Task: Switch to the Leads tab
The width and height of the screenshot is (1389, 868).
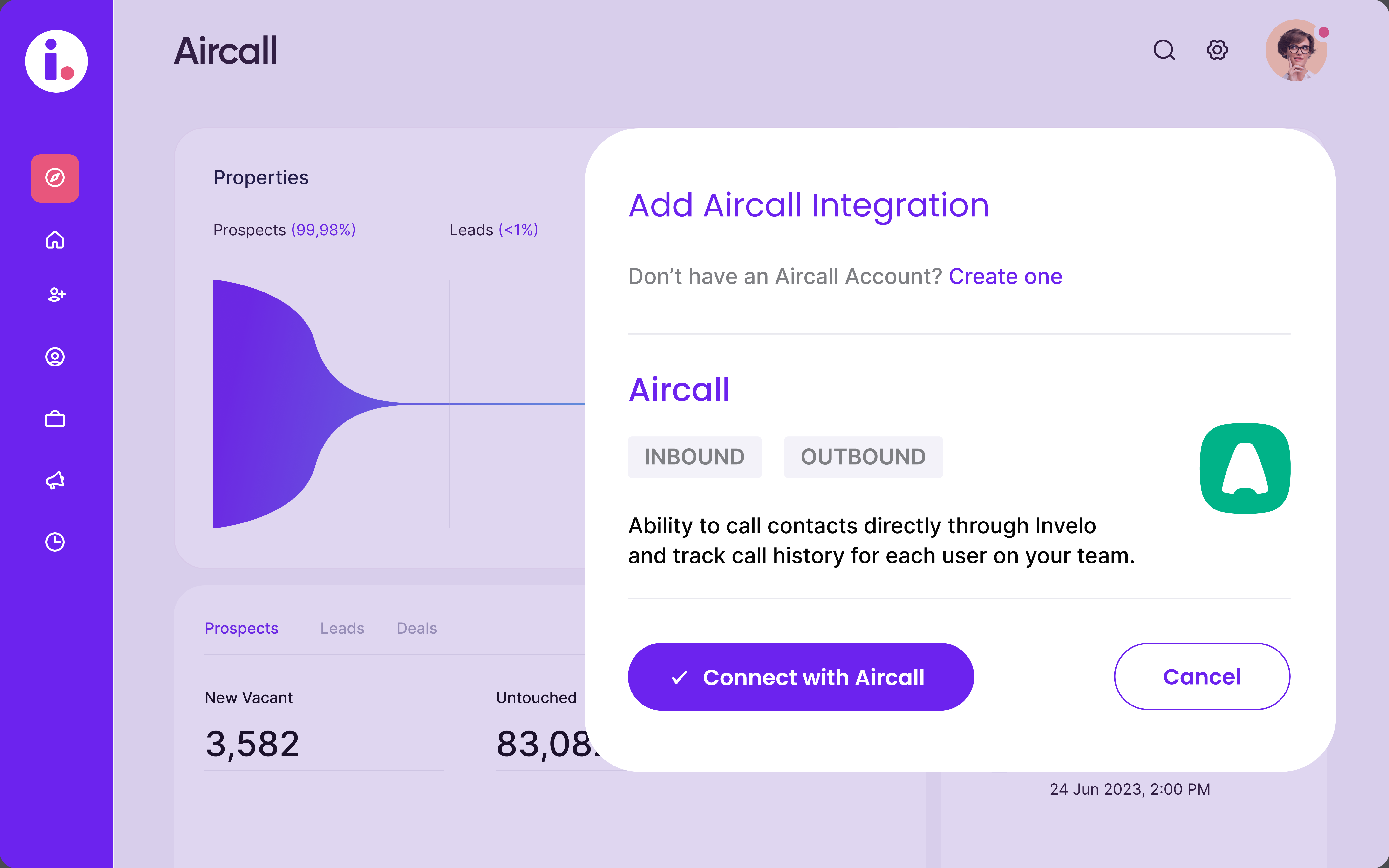Action: pos(342,628)
